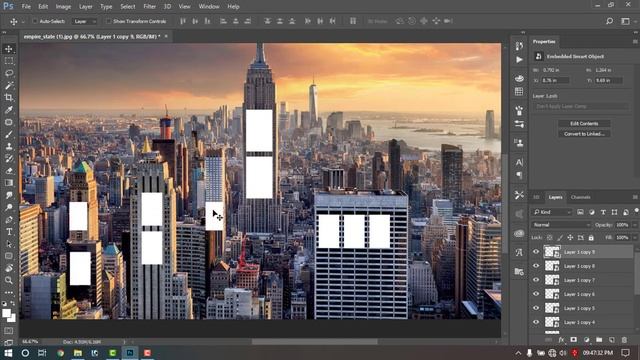The width and height of the screenshot is (640, 360).
Task: Enable the Auto-Select checkbox
Action: coord(35,21)
